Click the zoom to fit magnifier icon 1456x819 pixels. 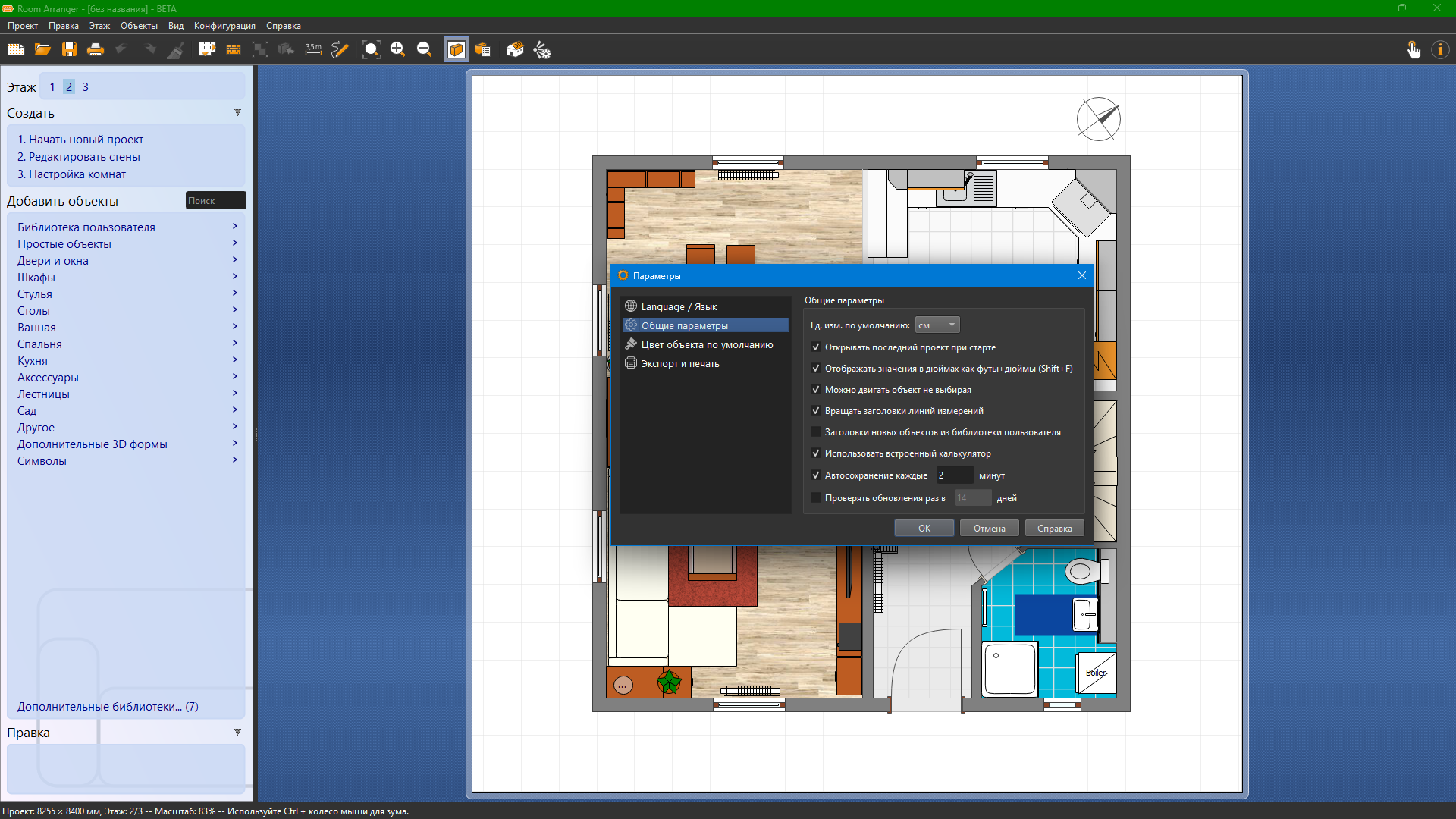pos(371,50)
